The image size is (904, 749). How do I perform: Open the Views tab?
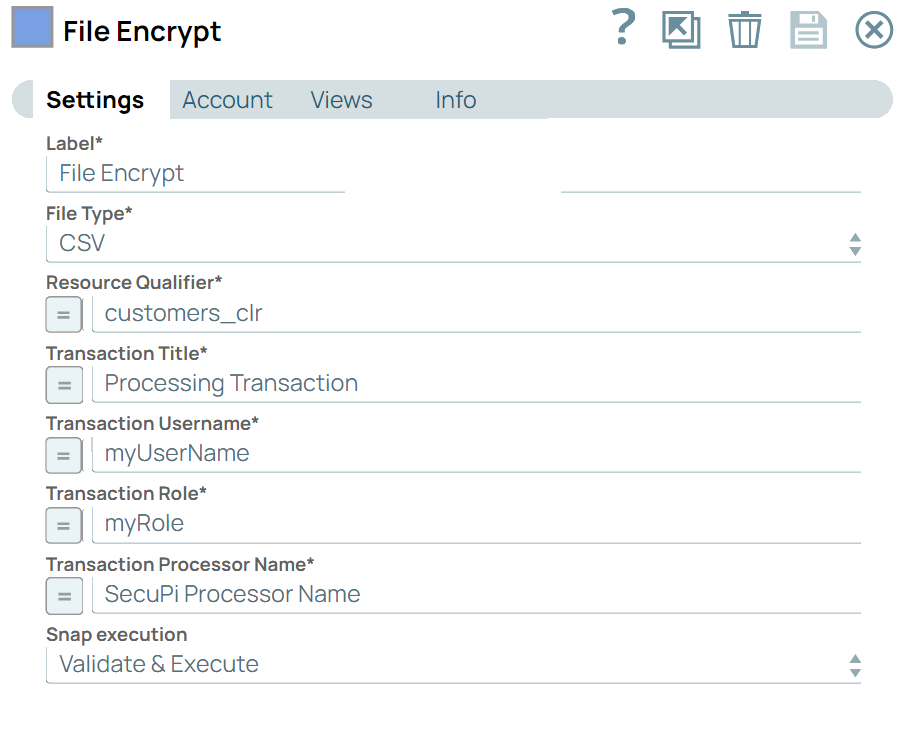tap(341, 100)
